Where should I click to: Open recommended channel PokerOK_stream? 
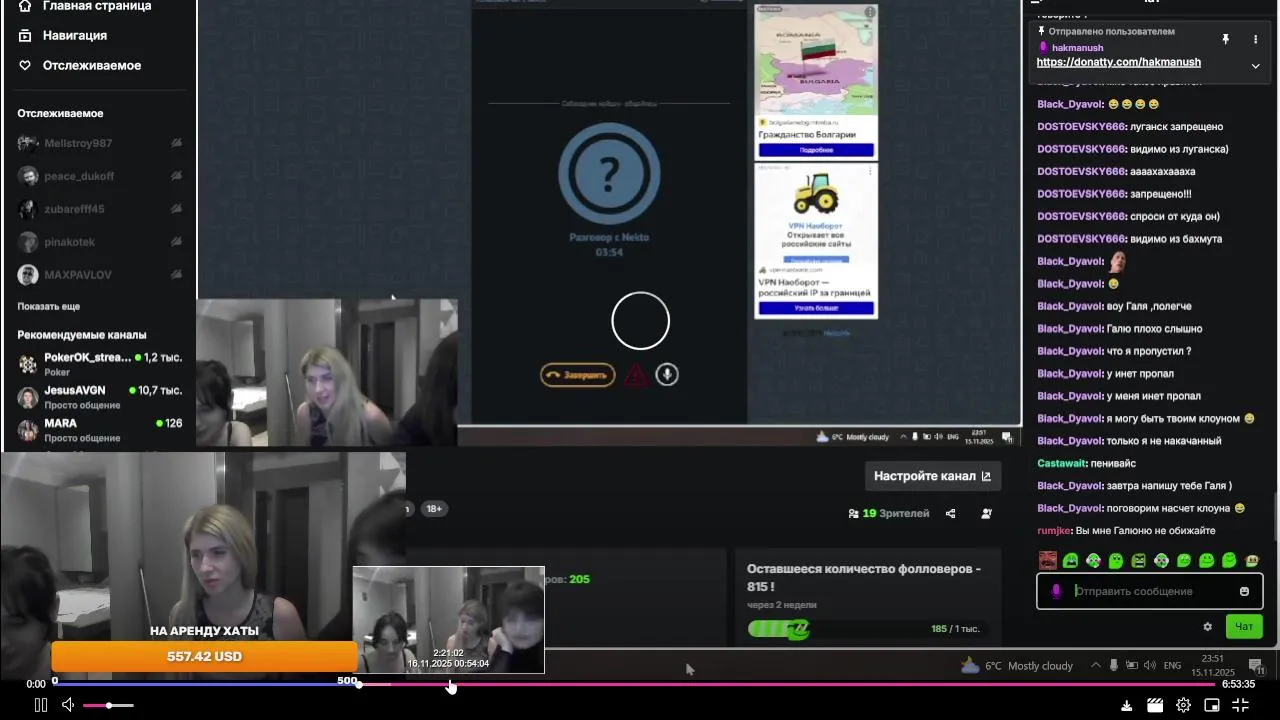click(x=98, y=364)
